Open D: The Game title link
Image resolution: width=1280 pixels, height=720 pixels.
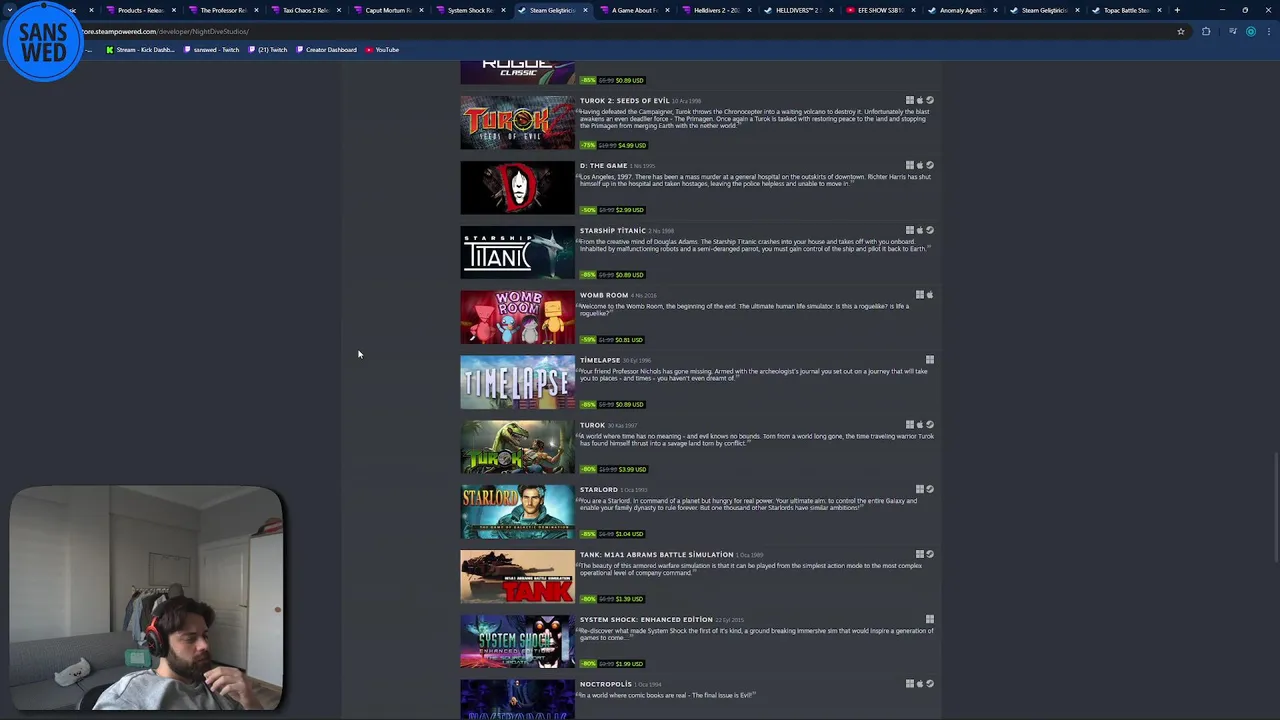coord(604,166)
